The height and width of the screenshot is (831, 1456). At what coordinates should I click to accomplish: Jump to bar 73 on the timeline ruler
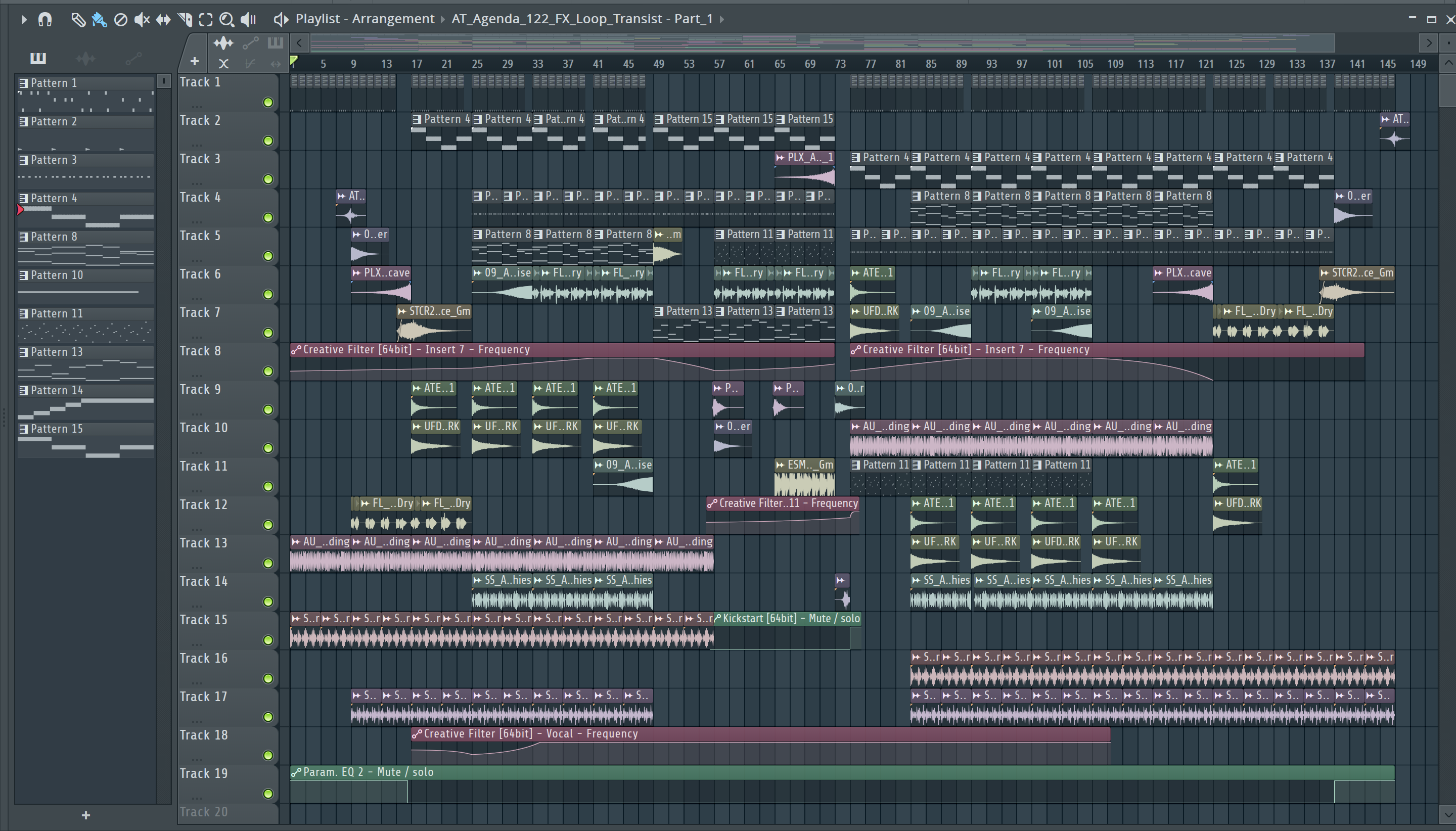tap(840, 64)
